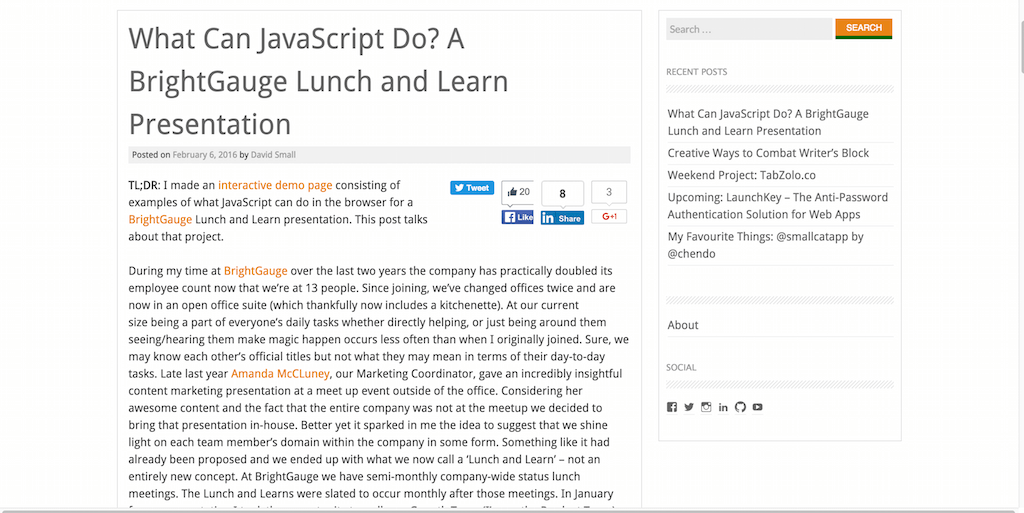This screenshot has height=513, width=1024.
Task: Open the About page link
Action: click(683, 325)
